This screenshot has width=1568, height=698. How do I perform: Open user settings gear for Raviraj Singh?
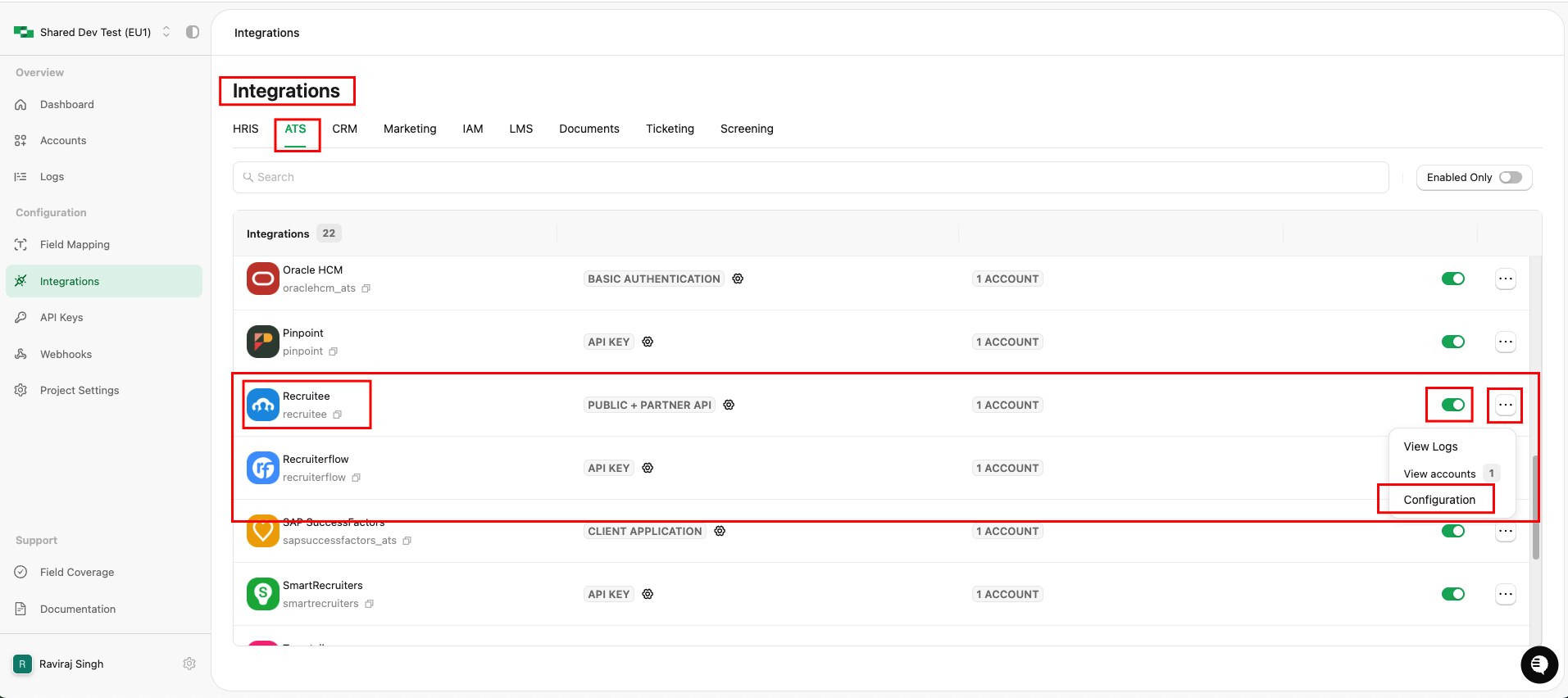189,664
